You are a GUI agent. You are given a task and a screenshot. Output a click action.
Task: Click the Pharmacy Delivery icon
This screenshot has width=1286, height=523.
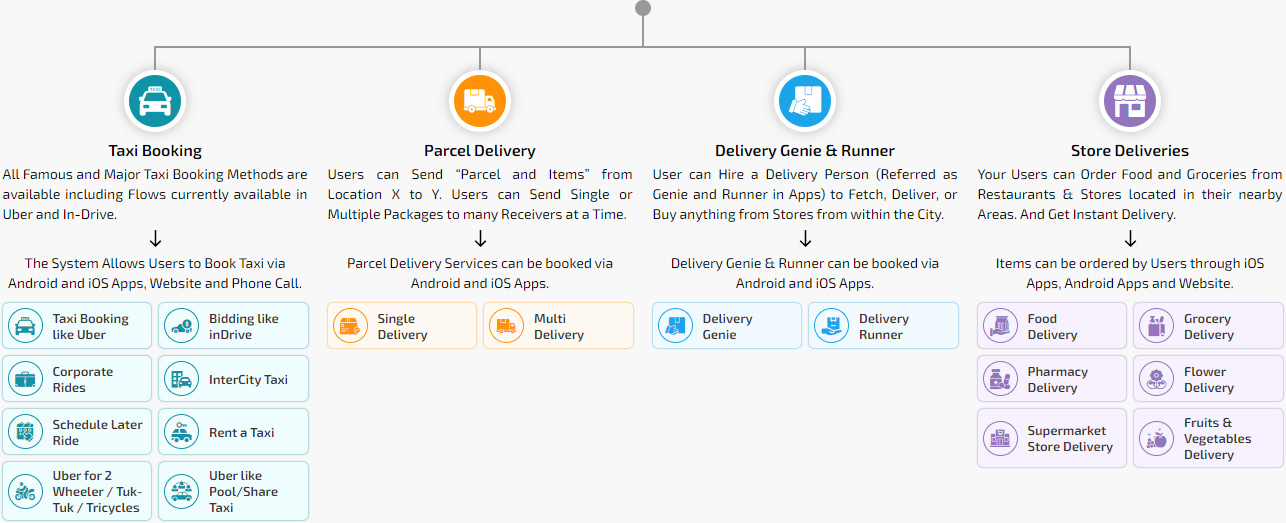999,379
